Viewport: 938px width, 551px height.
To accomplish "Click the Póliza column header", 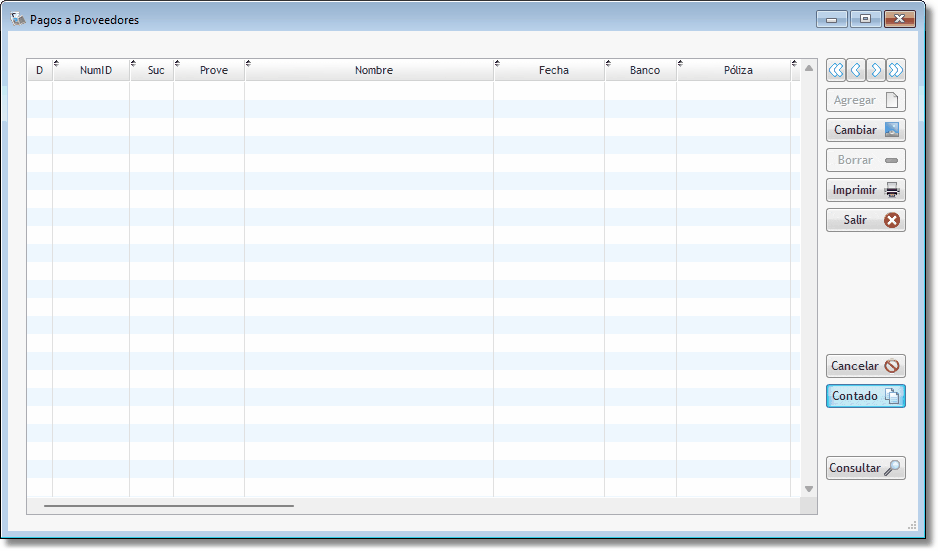I will pos(738,70).
